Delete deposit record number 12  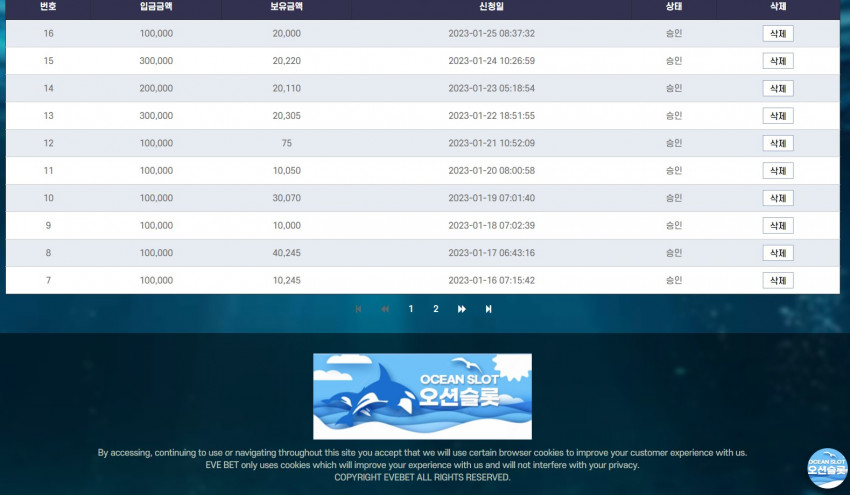(778, 143)
